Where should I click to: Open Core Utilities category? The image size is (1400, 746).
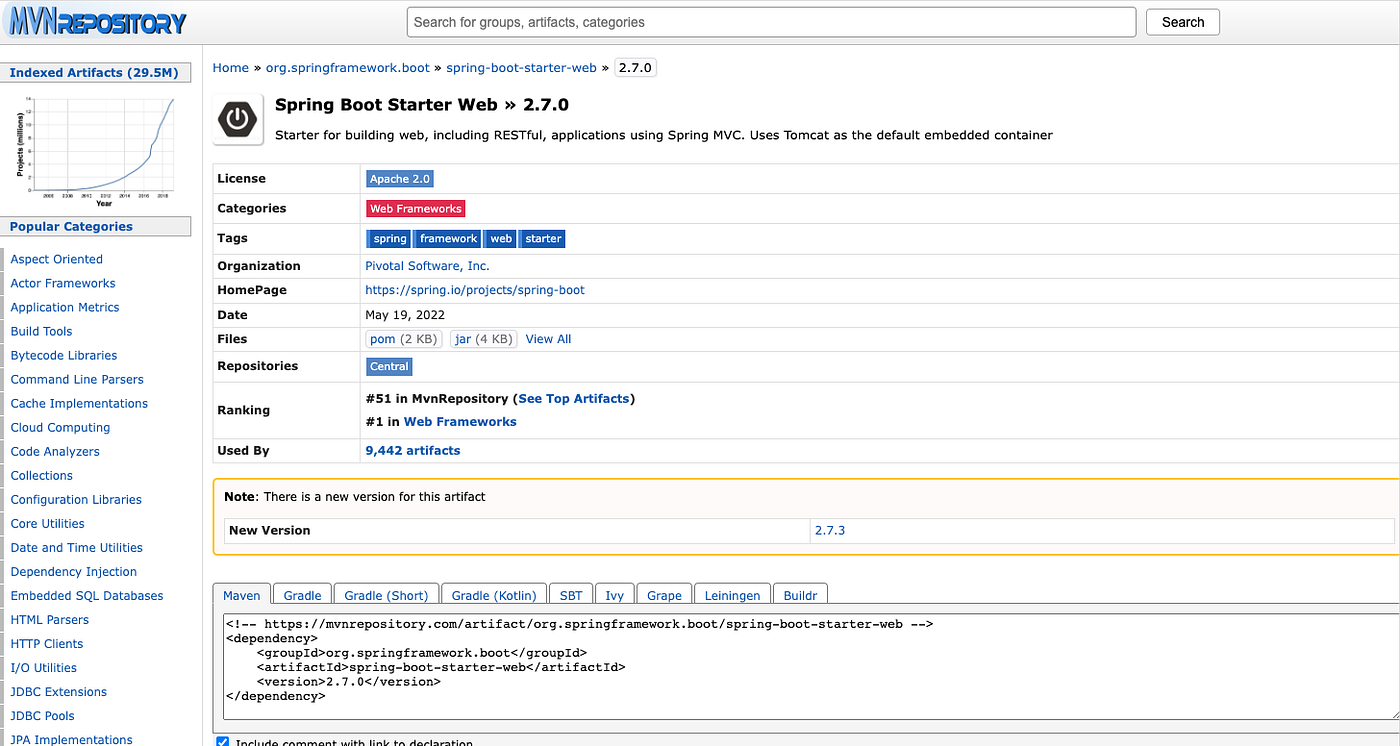(47, 523)
